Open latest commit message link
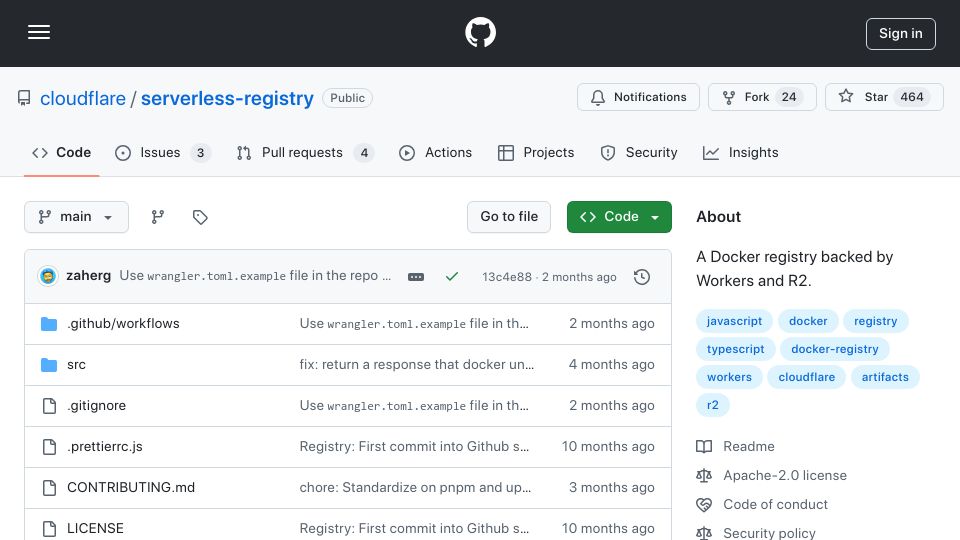 [x=255, y=276]
